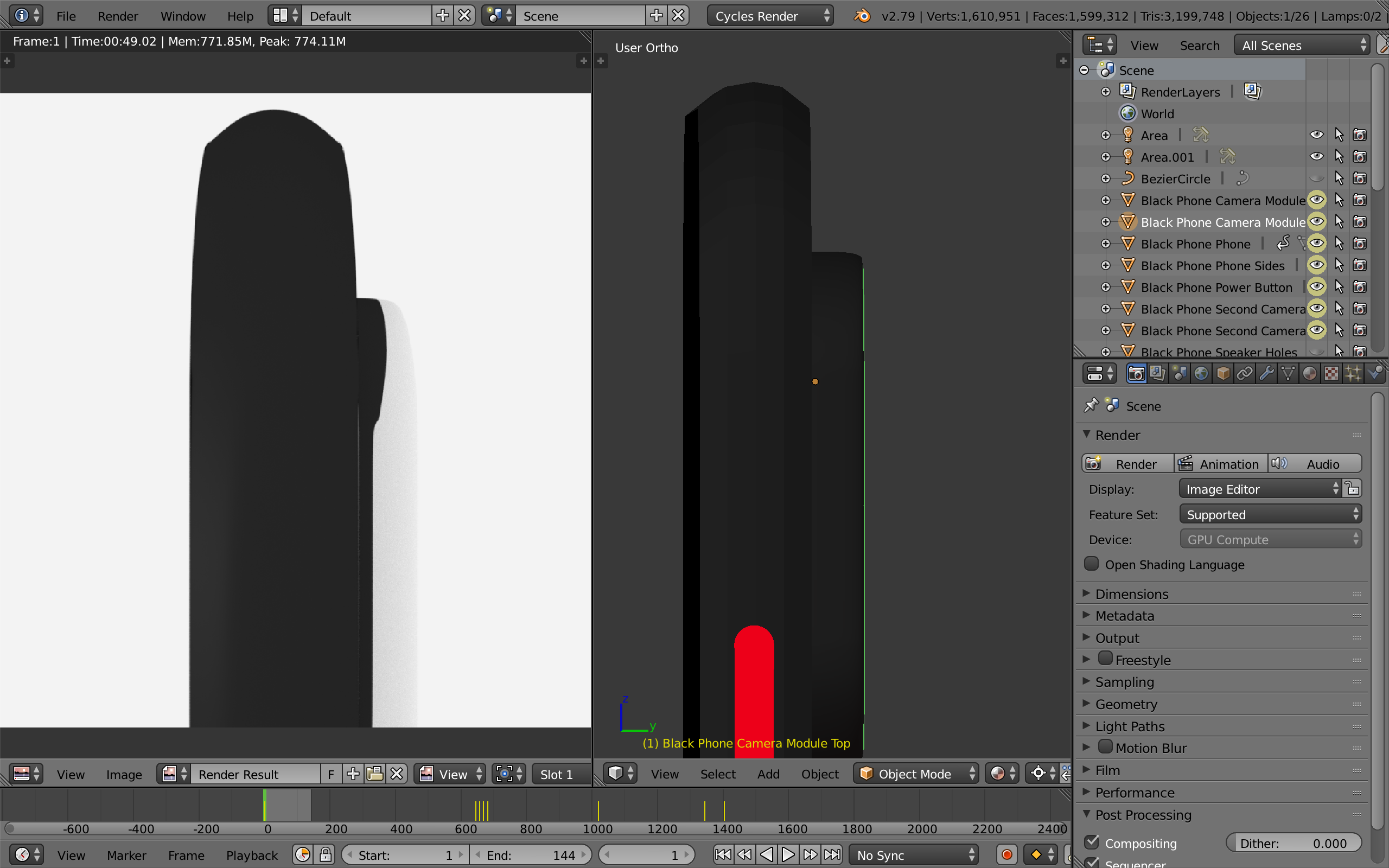
Task: Uncheck the Compositing checkbox
Action: (1091, 842)
